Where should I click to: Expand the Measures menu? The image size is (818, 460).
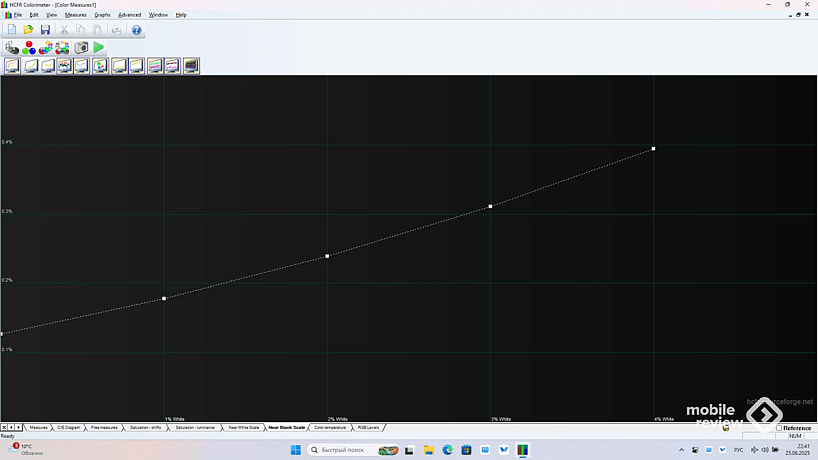(76, 15)
